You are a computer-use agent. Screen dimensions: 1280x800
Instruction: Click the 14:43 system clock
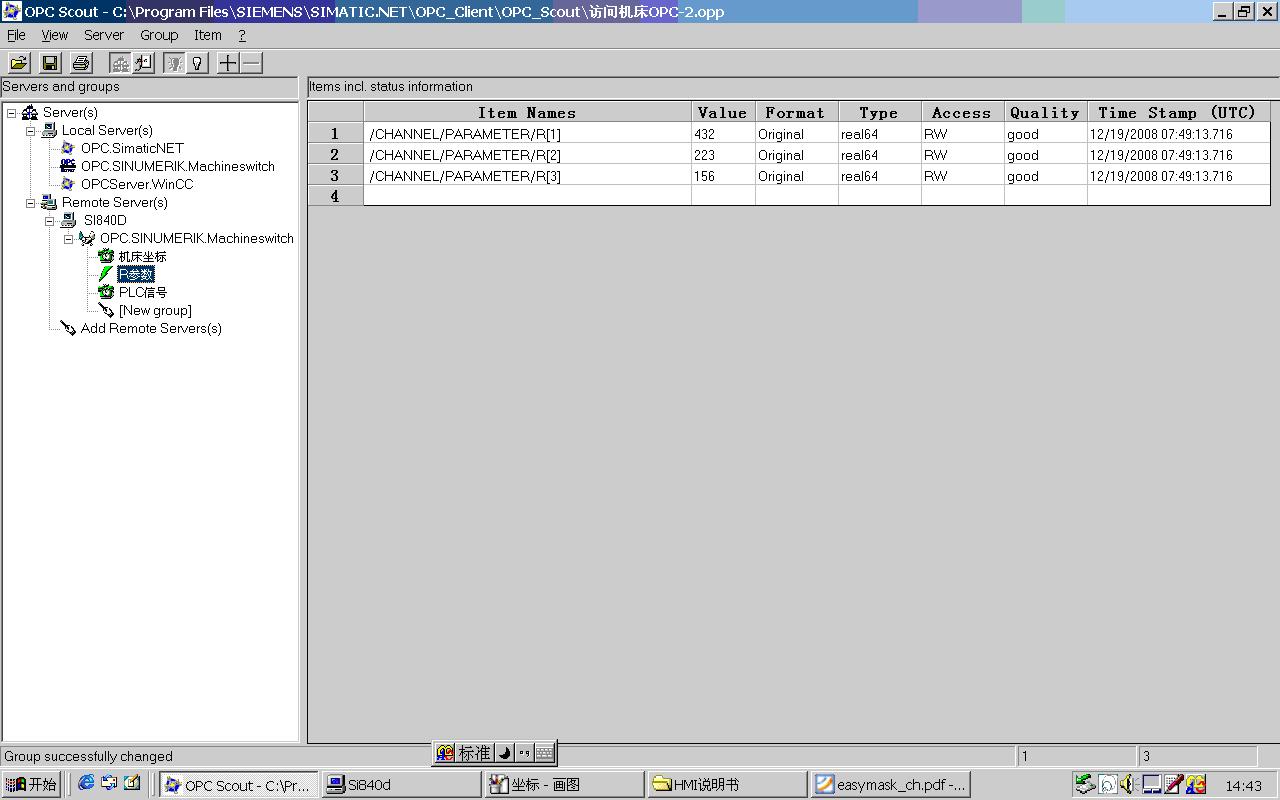click(x=1243, y=786)
